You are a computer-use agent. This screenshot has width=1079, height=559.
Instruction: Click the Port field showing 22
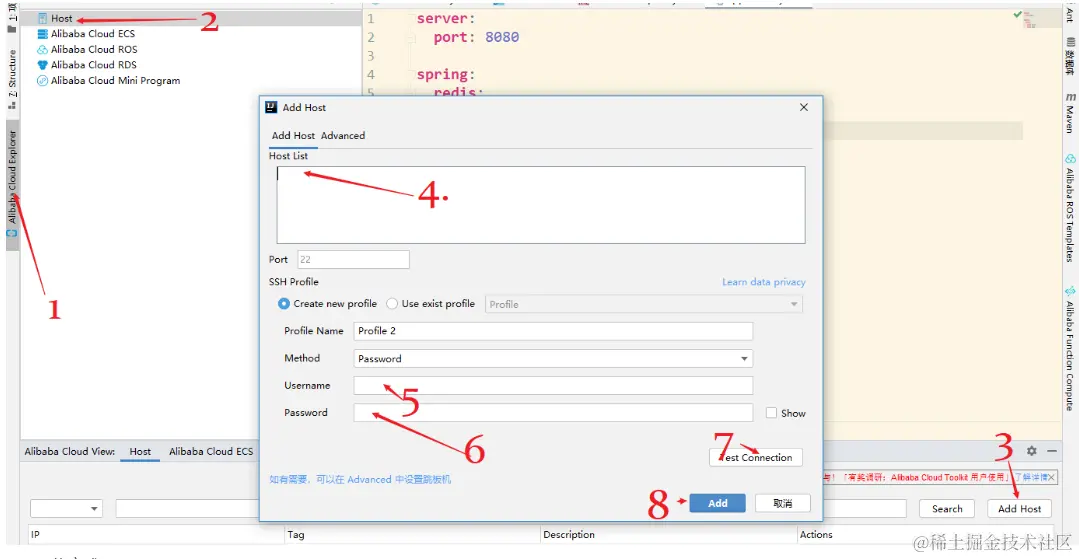coord(353,260)
